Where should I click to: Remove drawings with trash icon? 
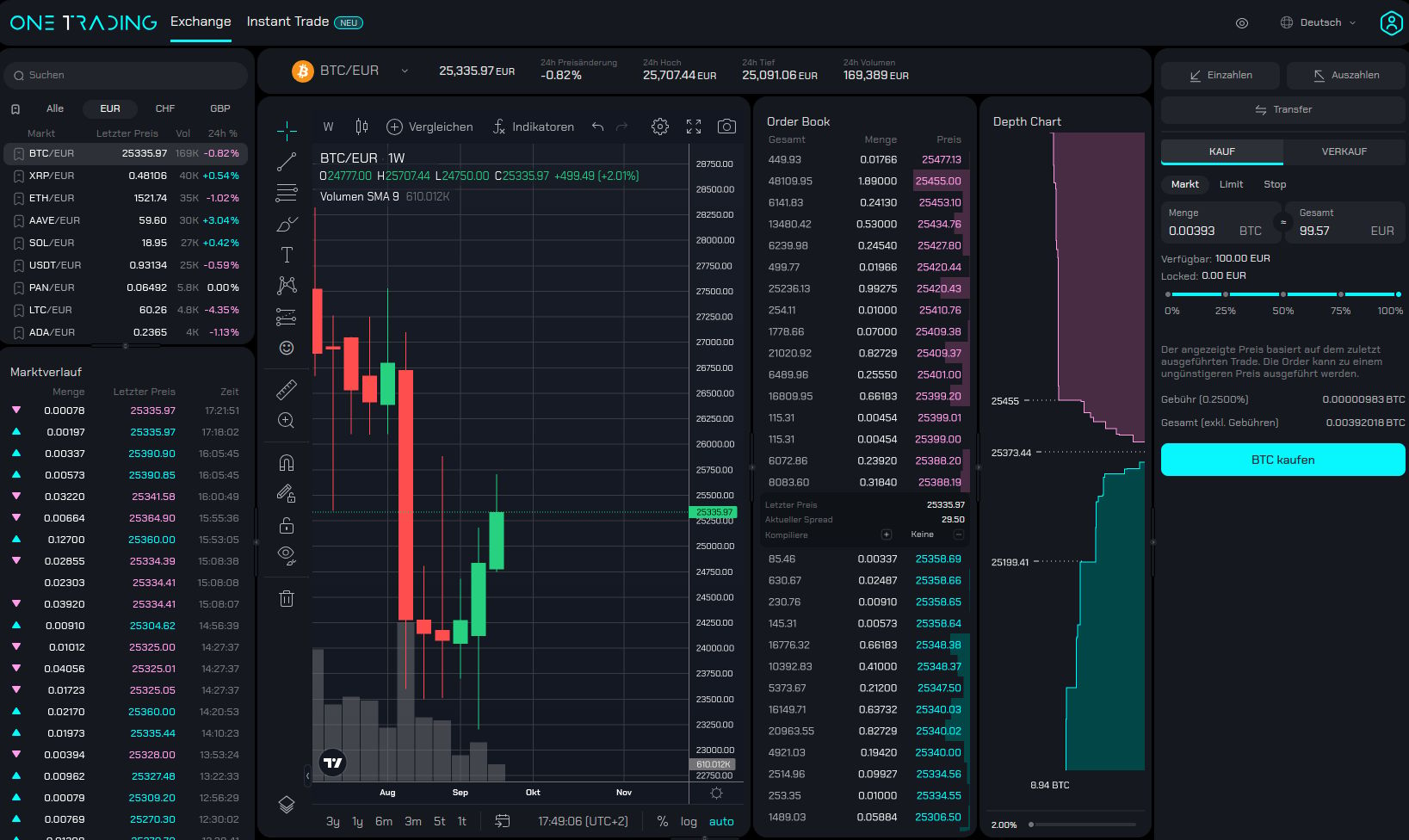pos(287,598)
